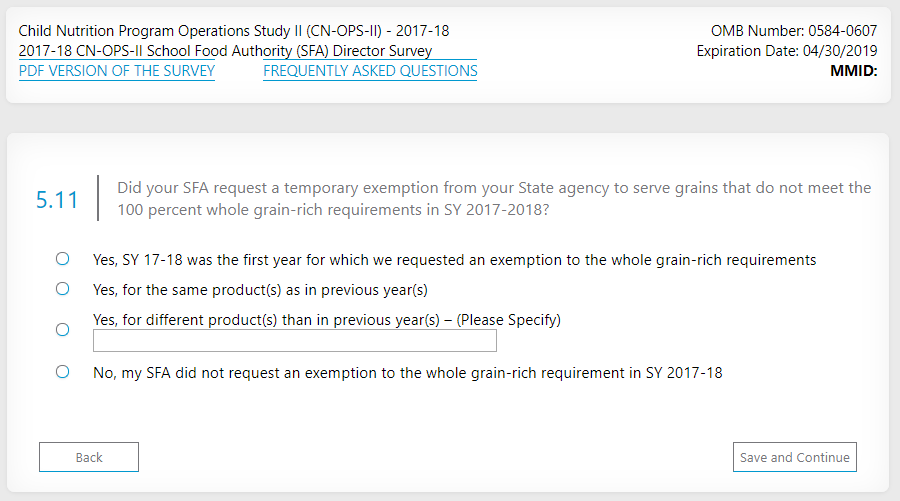This screenshot has width=900, height=501.
Task: Click the MMID label in the header
Action: point(853,71)
